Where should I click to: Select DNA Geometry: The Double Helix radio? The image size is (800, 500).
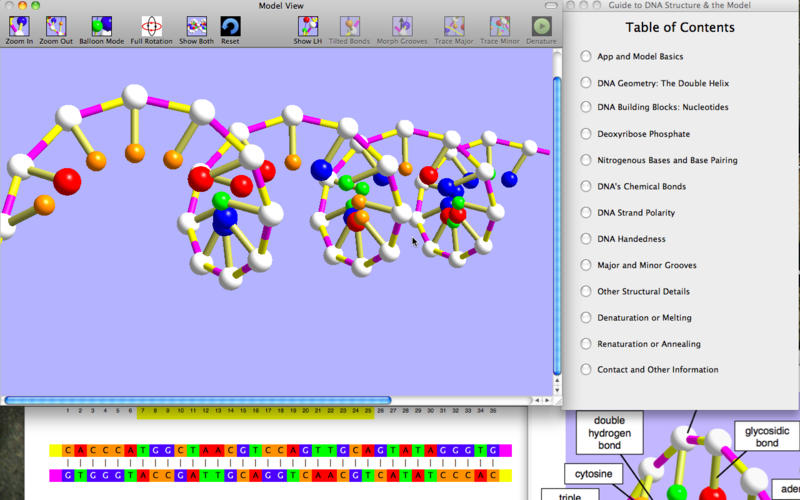coord(586,83)
